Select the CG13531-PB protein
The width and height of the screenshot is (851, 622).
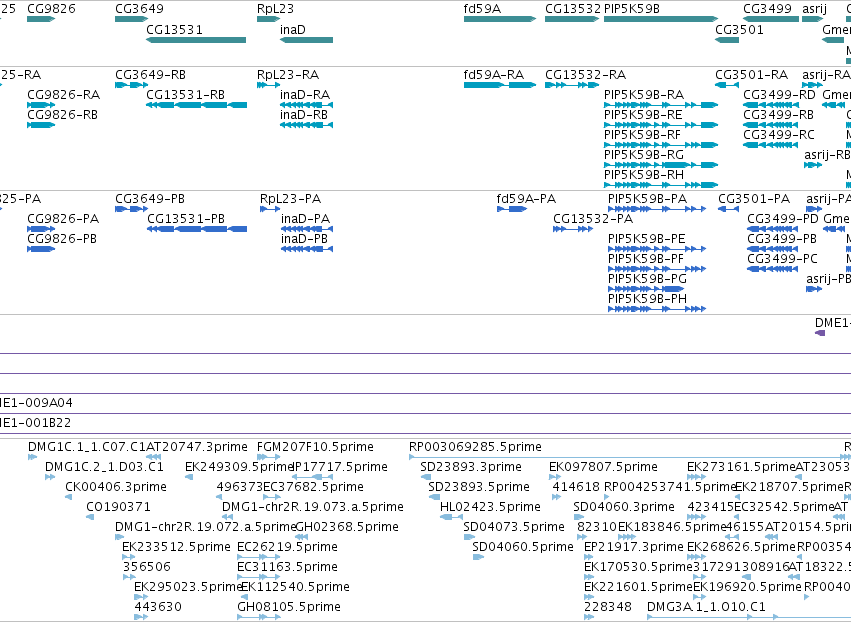pos(197,229)
